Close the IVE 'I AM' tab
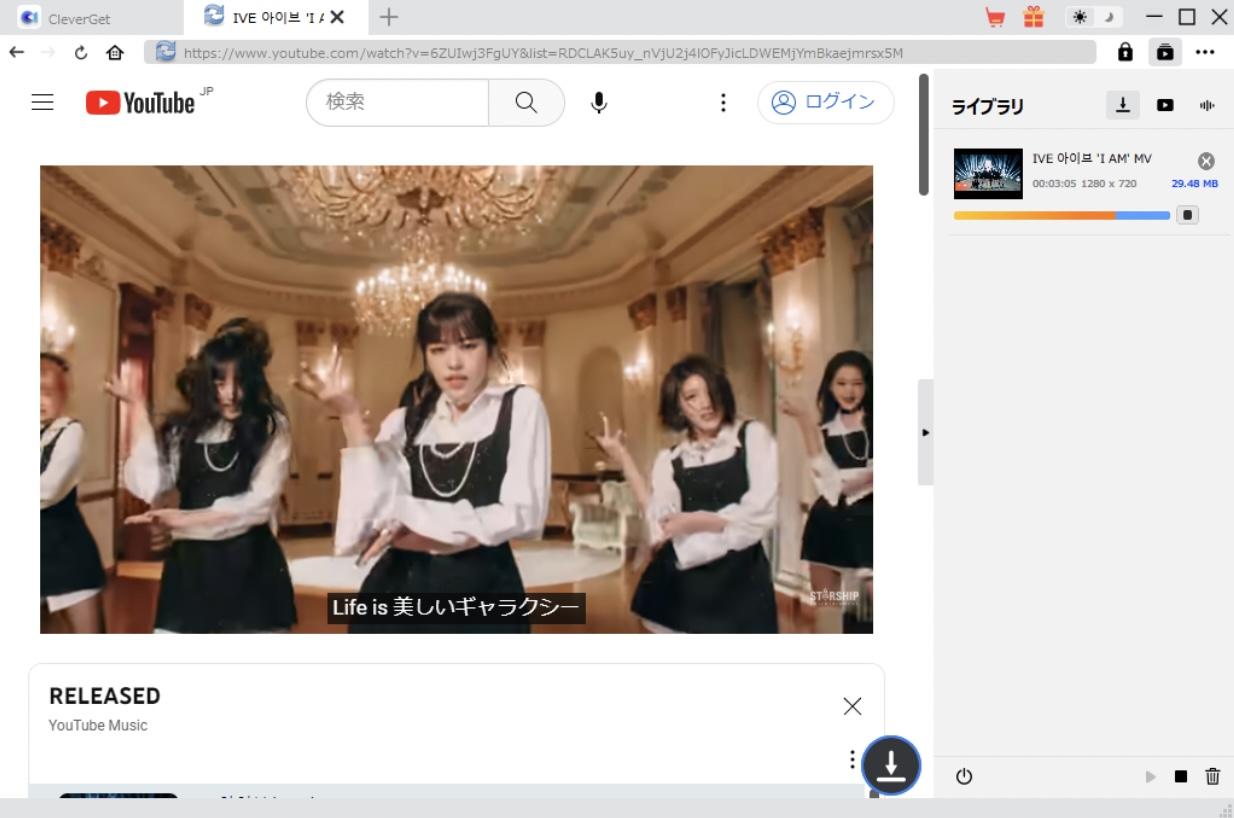The image size is (1234, 818). pos(336,17)
